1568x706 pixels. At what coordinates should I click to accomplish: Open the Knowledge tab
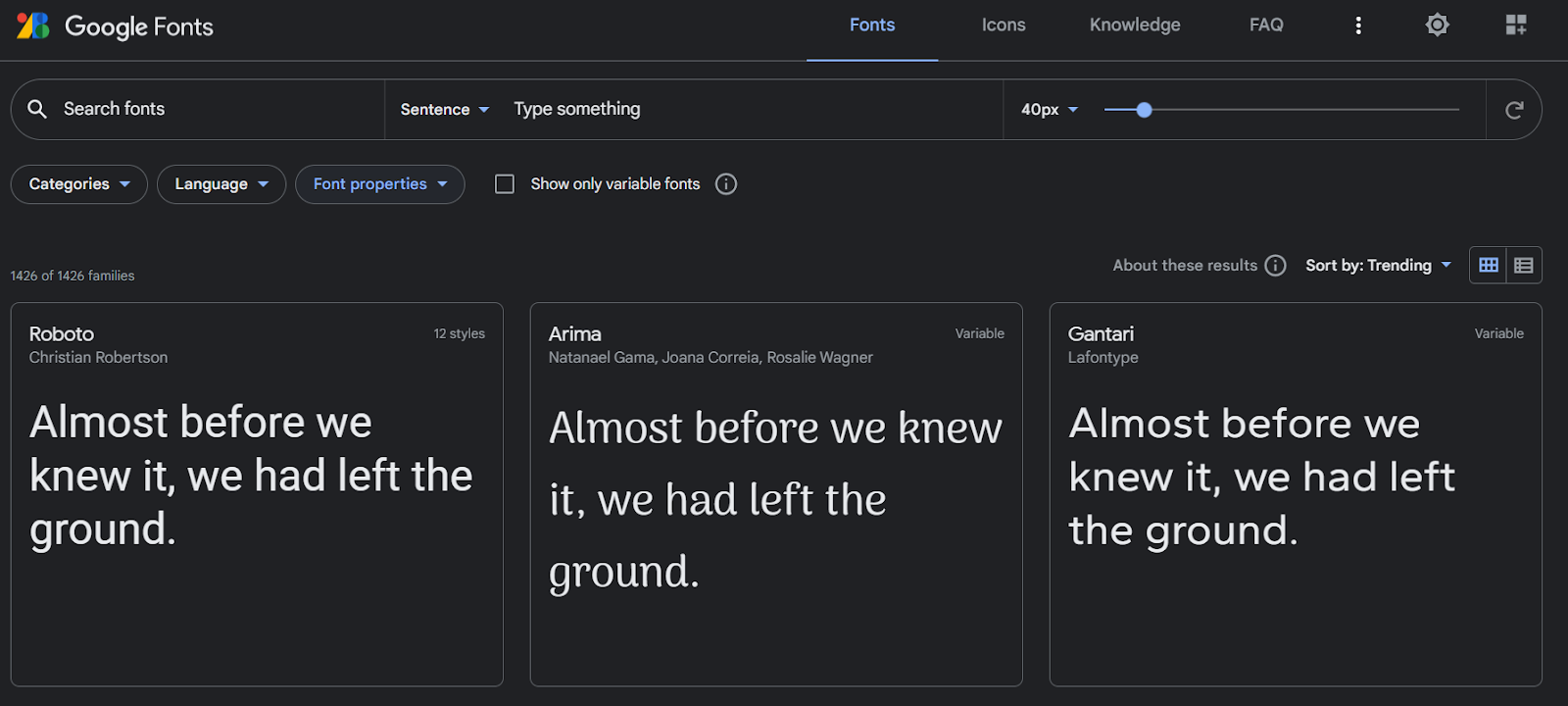point(1135,25)
